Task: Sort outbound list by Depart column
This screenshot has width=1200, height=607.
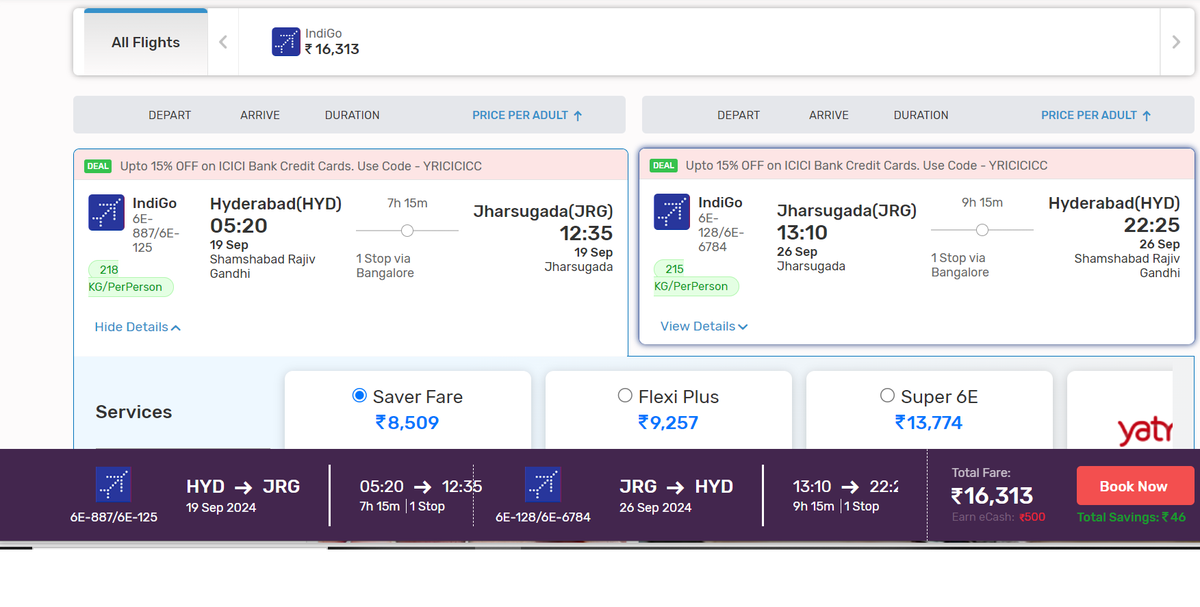Action: 170,115
